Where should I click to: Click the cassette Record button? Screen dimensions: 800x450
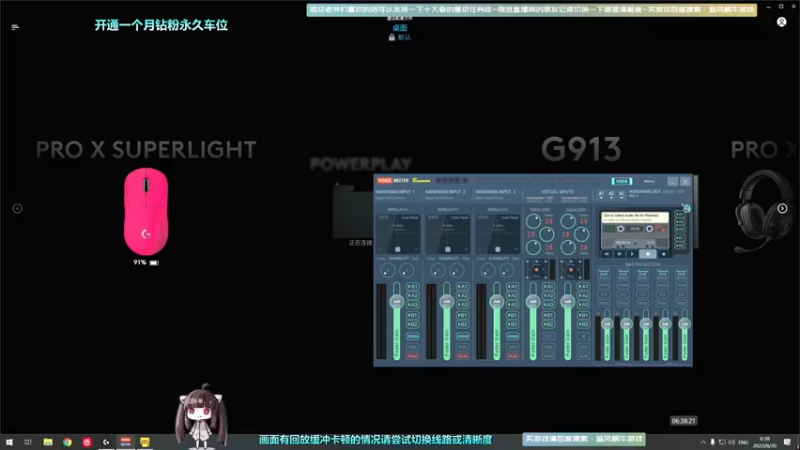664,254
